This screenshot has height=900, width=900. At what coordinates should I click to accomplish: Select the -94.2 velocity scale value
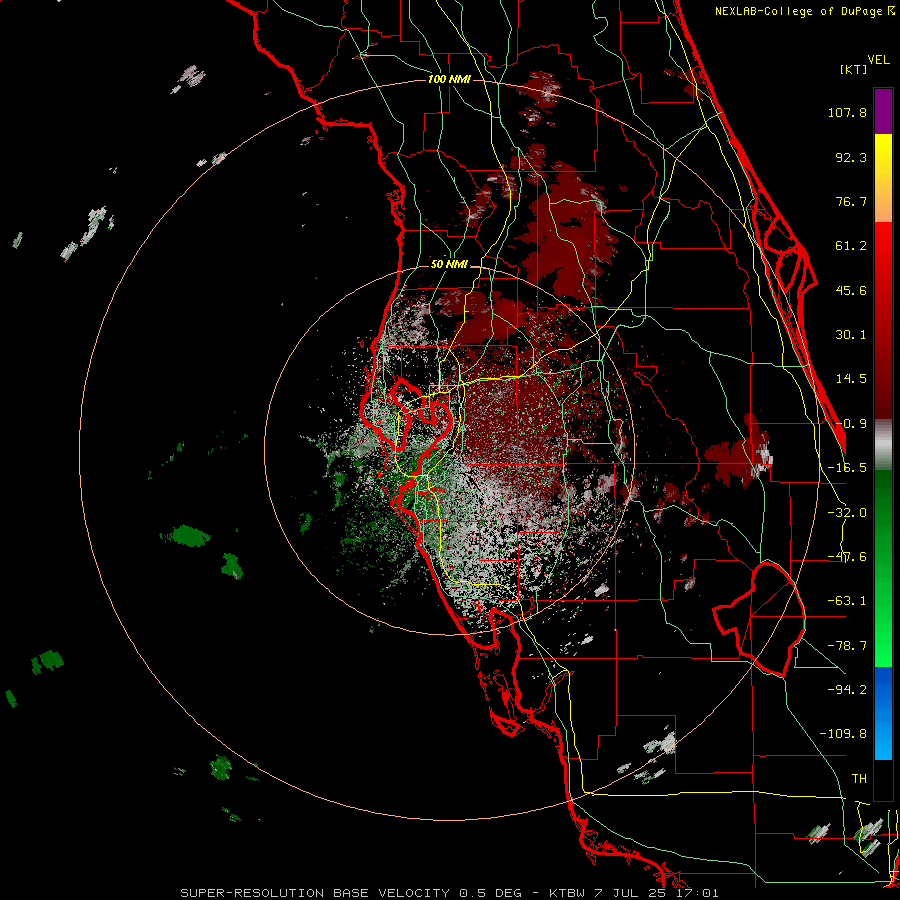click(x=847, y=690)
